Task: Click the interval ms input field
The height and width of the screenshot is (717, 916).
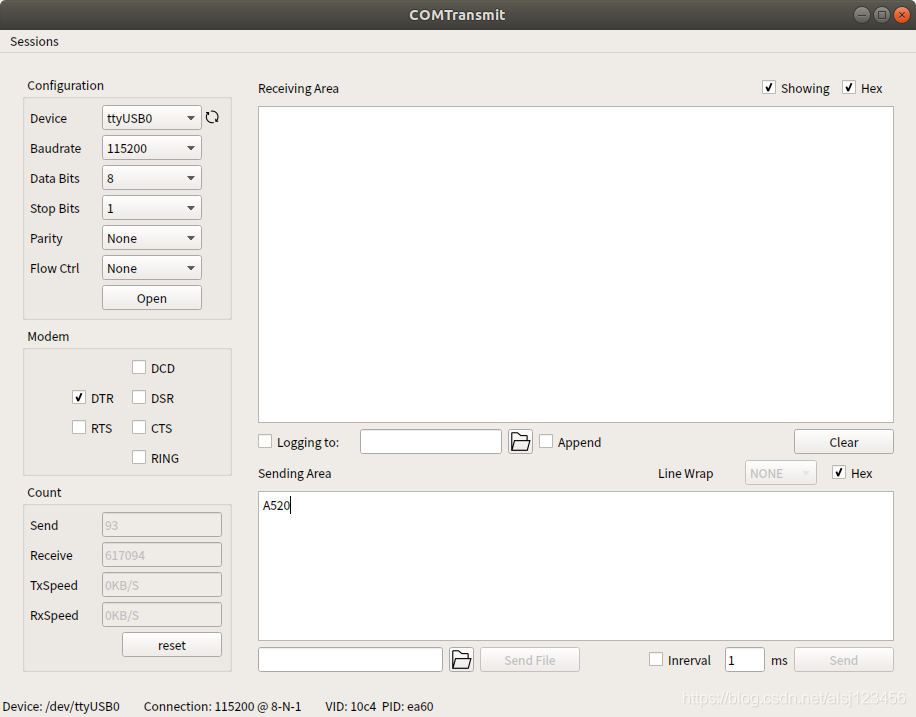Action: [x=744, y=660]
